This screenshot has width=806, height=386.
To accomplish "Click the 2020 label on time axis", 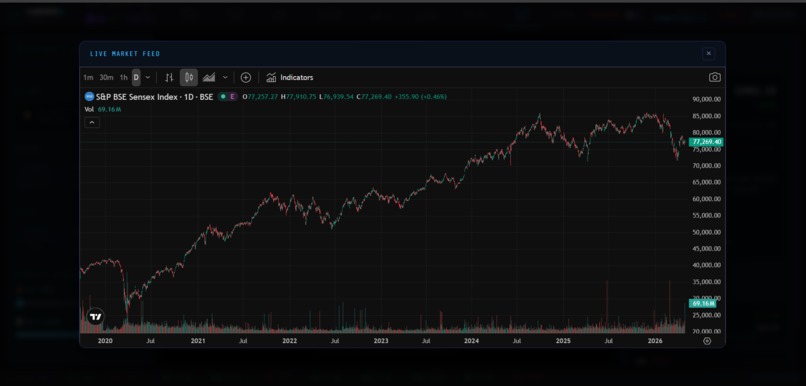I will [x=105, y=341].
